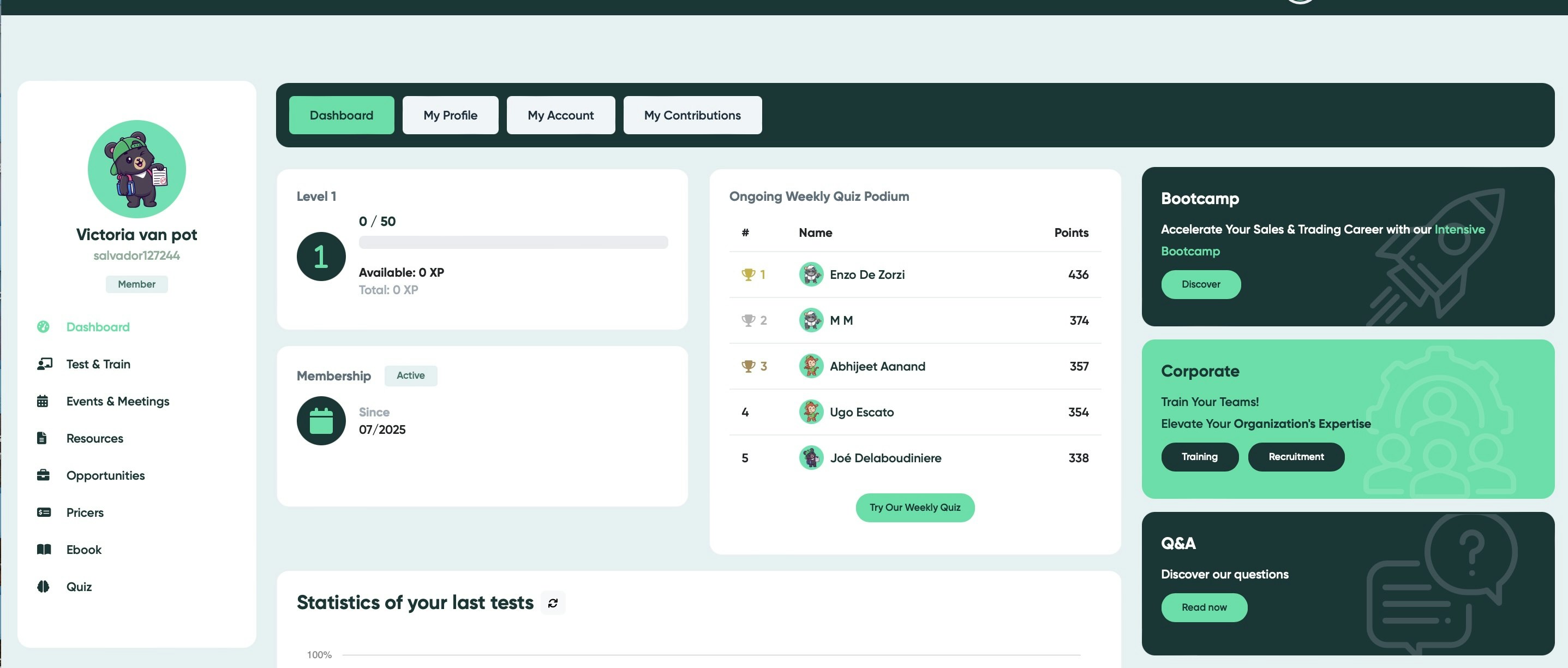
Task: Open Ebook in the sidebar
Action: [84, 549]
